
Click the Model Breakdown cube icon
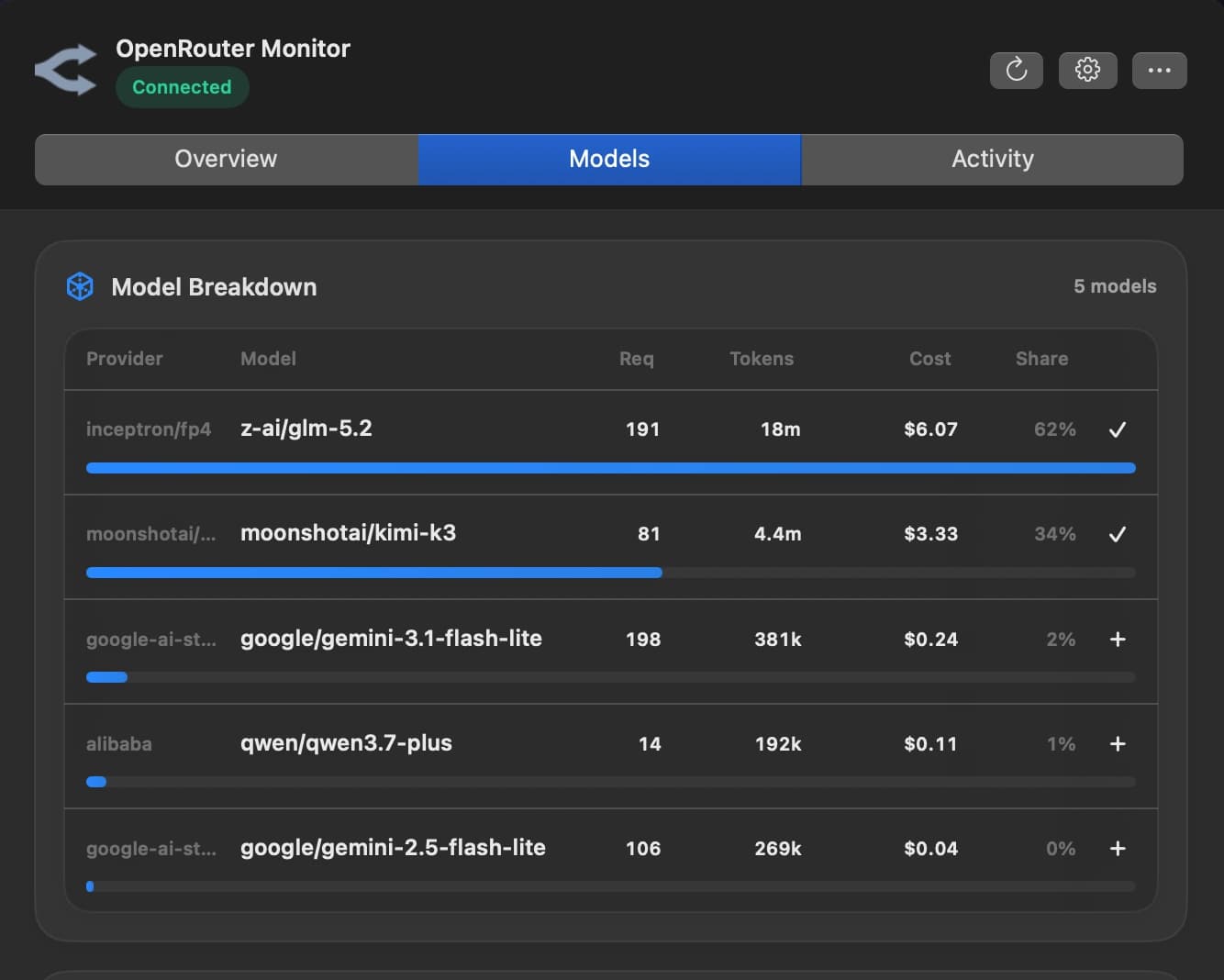click(x=80, y=286)
